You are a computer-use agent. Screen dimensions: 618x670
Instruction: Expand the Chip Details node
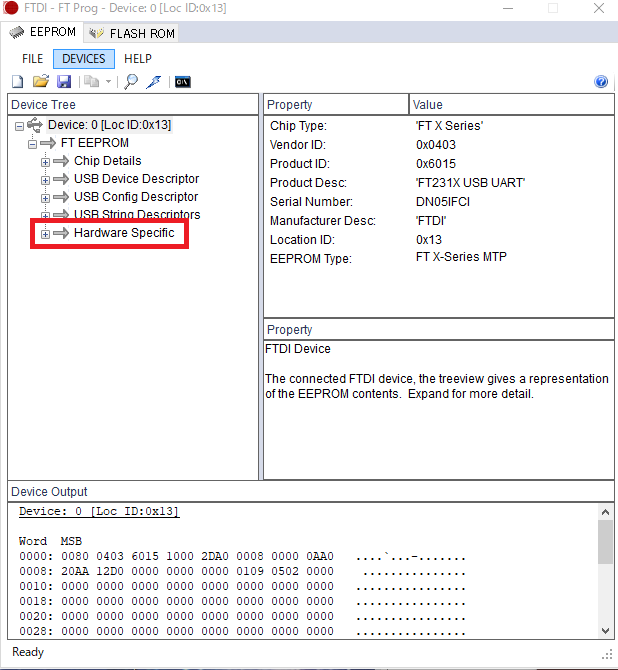(45, 162)
